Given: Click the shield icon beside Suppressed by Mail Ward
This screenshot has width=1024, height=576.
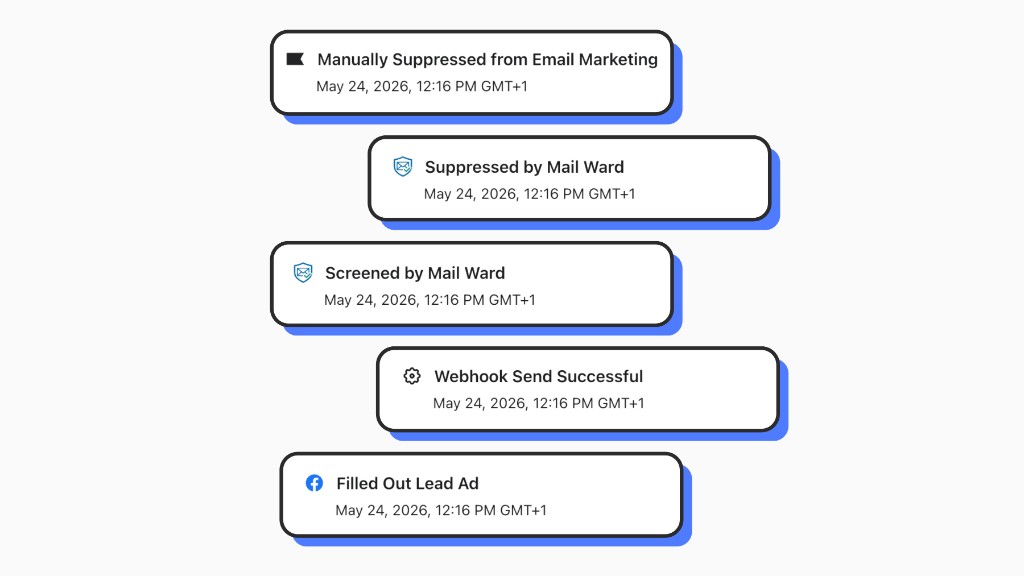Looking at the screenshot, I should 403,167.
